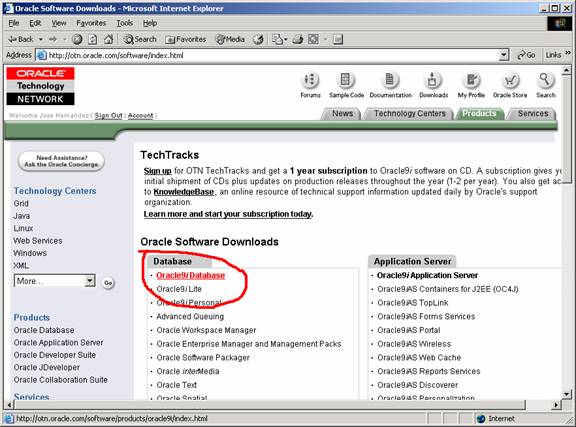Go to the Home page icon
This screenshot has width=576, height=427.
point(108,39)
